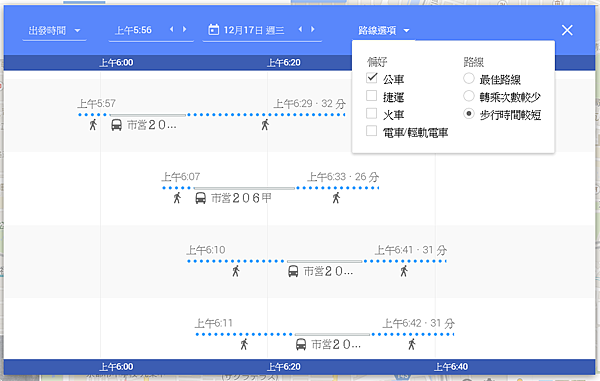Uncheck the 公車 checkbox
The width and height of the screenshot is (600, 381).
click(x=372, y=78)
